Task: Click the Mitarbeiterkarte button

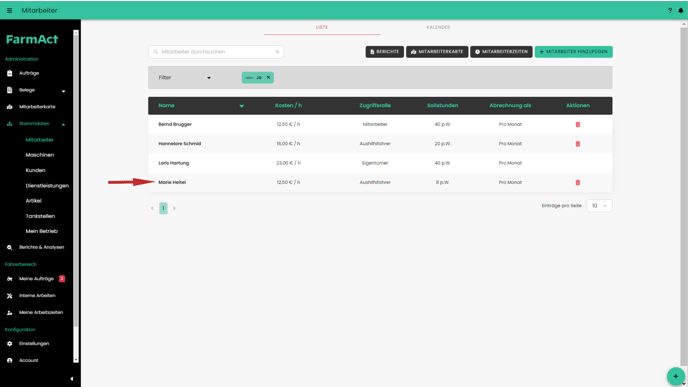Action: 437,52
